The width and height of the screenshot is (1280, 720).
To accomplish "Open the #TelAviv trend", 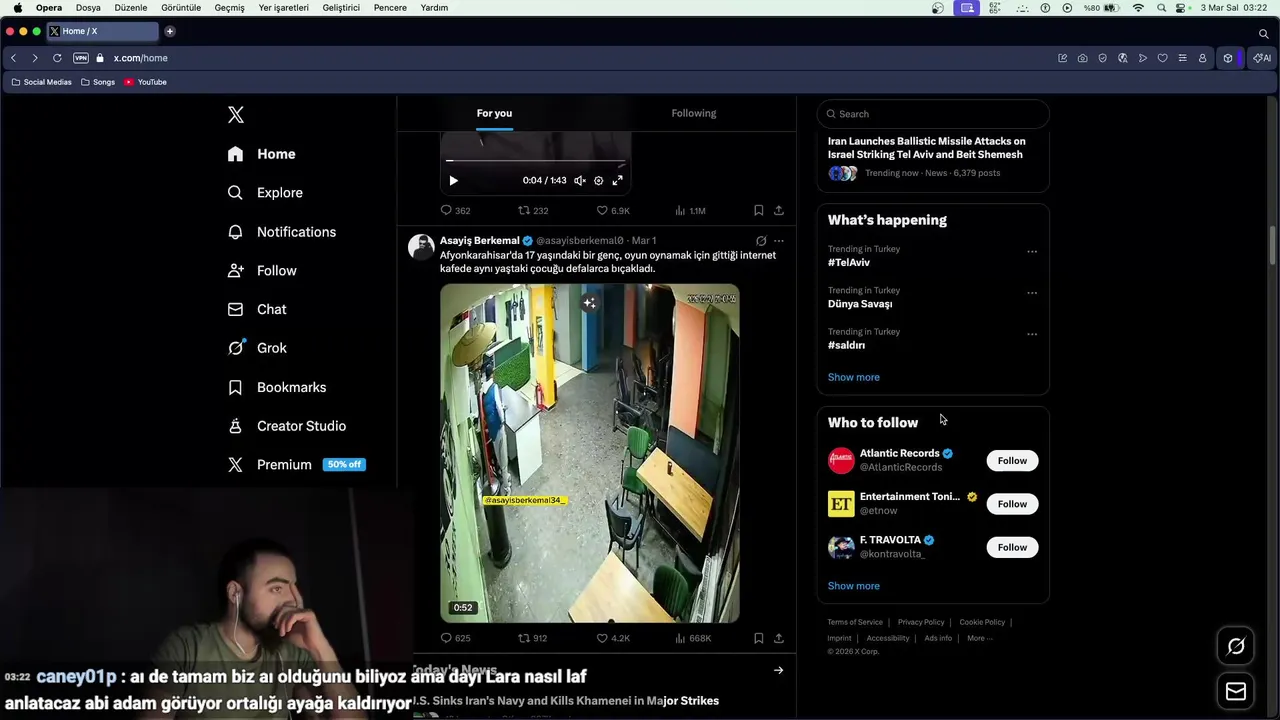I will [x=849, y=263].
